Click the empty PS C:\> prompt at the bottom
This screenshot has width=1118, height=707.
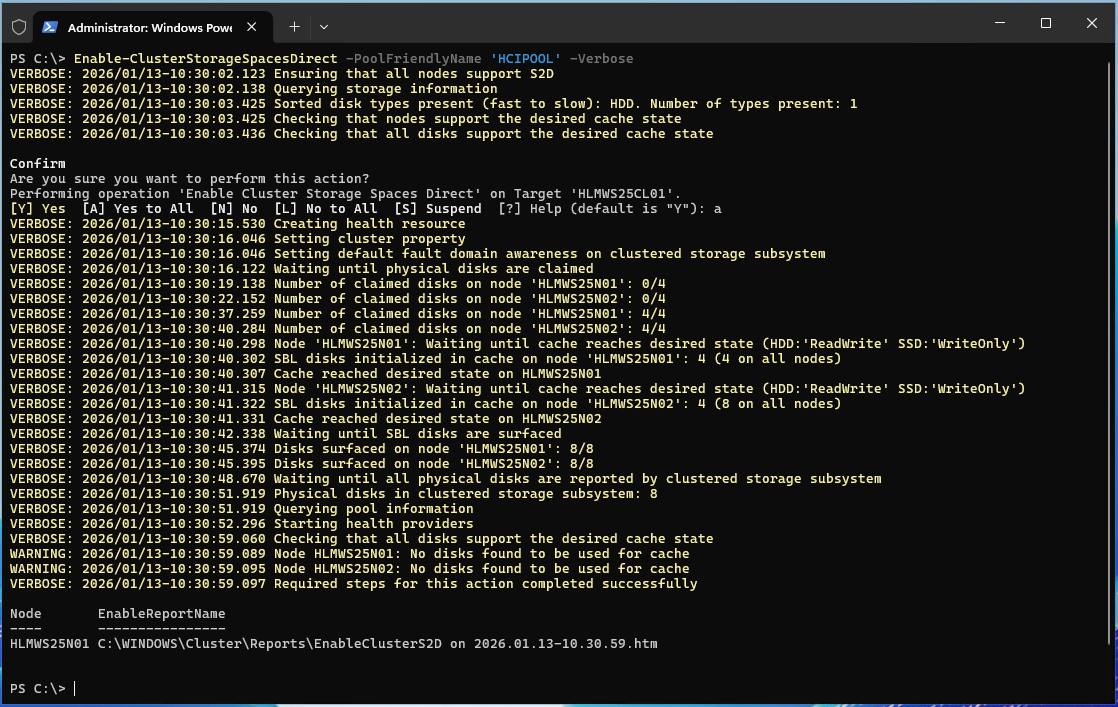click(40, 689)
